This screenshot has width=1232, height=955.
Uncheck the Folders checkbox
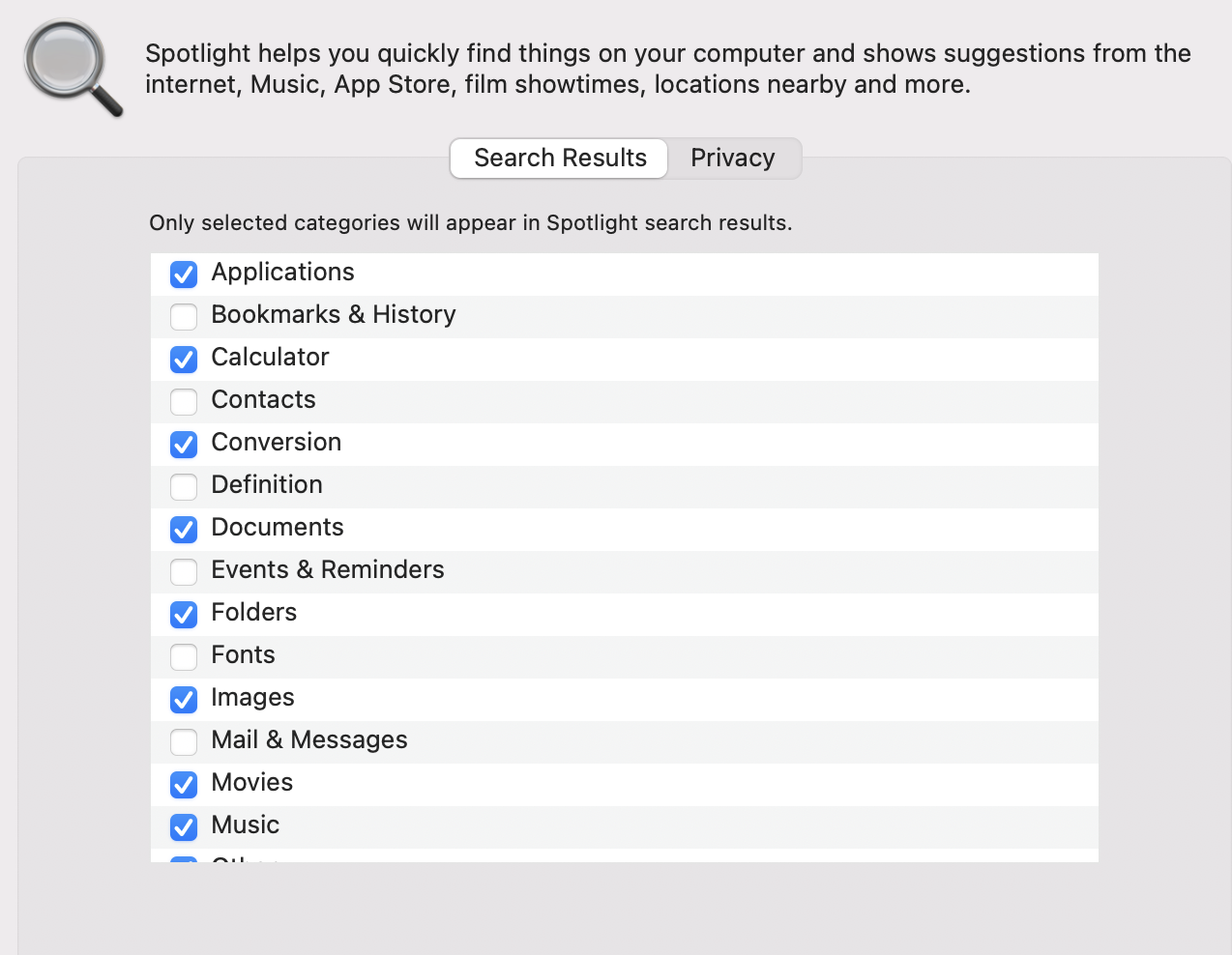click(x=184, y=615)
